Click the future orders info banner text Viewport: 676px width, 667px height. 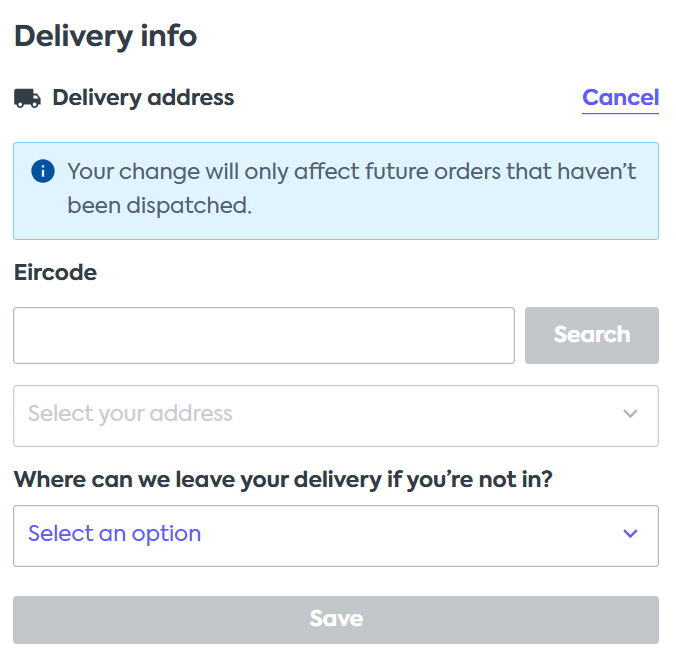coord(351,188)
